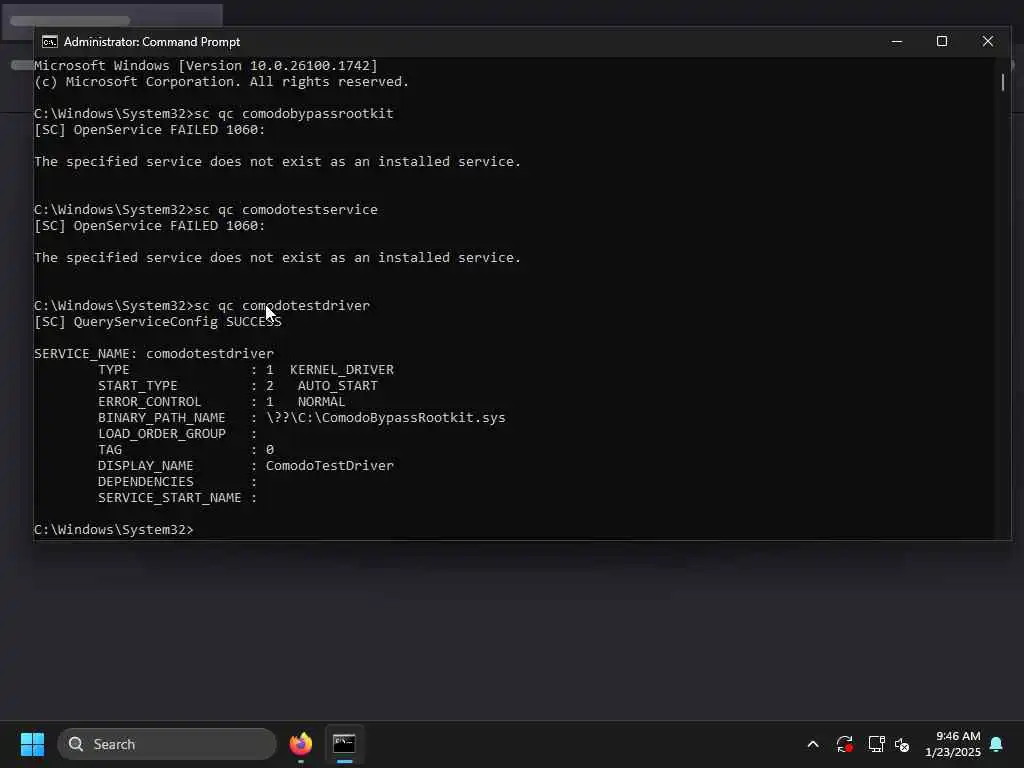Click the DEPENDENCIES label
Image resolution: width=1024 pixels, height=768 pixels.
point(146,482)
